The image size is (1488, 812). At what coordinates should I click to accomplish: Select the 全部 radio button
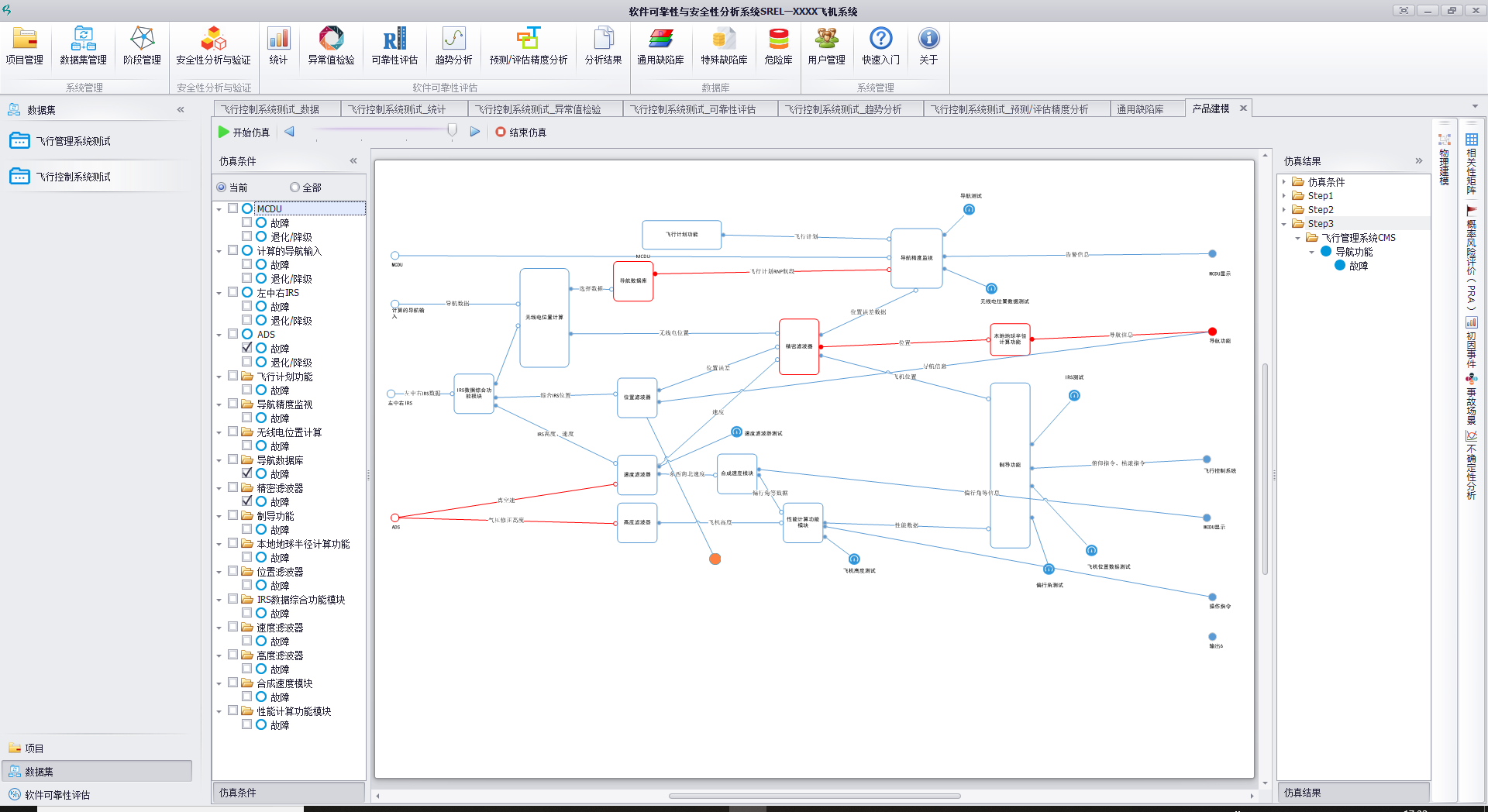pos(294,188)
